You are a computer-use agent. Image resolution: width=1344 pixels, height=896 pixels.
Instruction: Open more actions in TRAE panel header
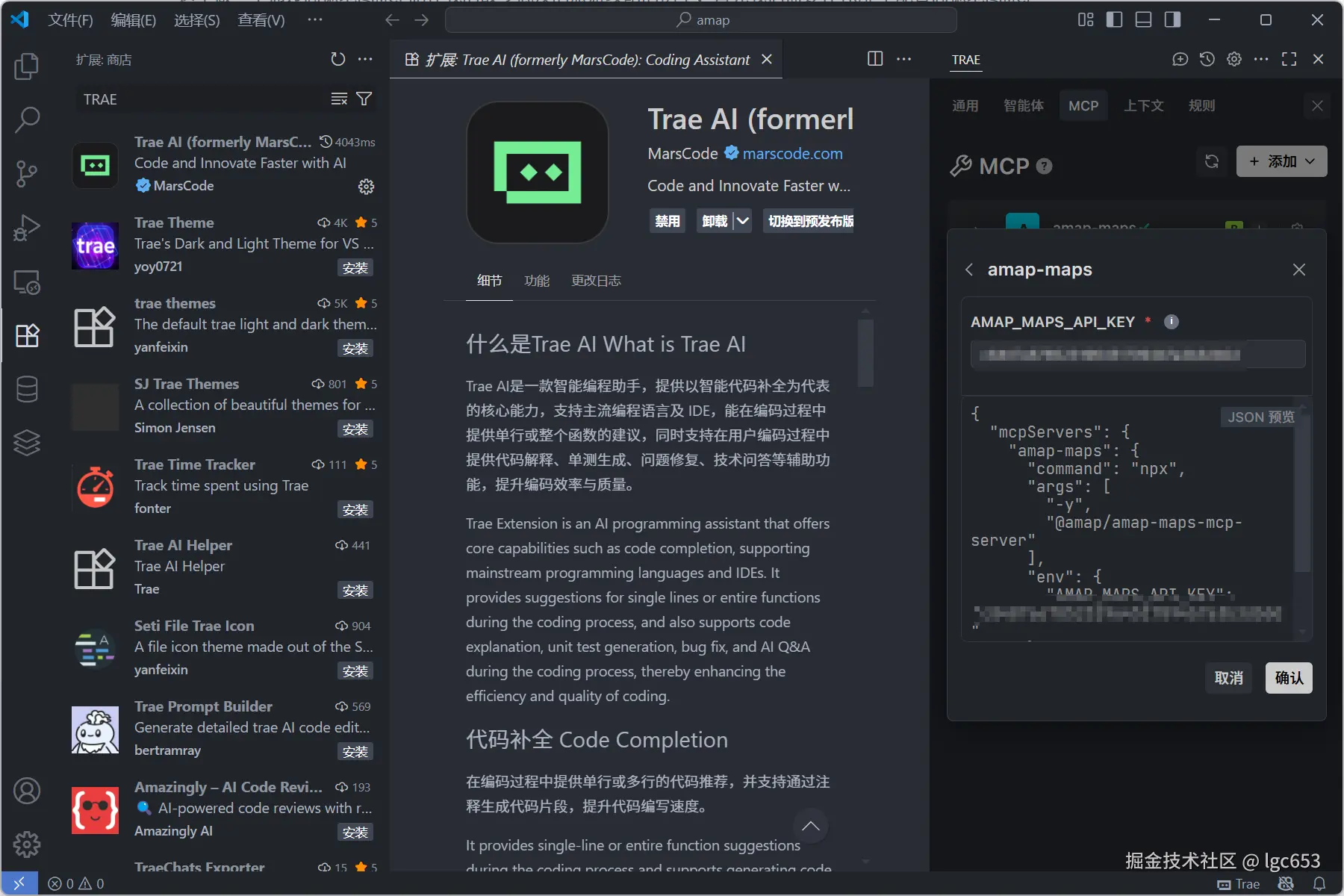coord(1261,59)
